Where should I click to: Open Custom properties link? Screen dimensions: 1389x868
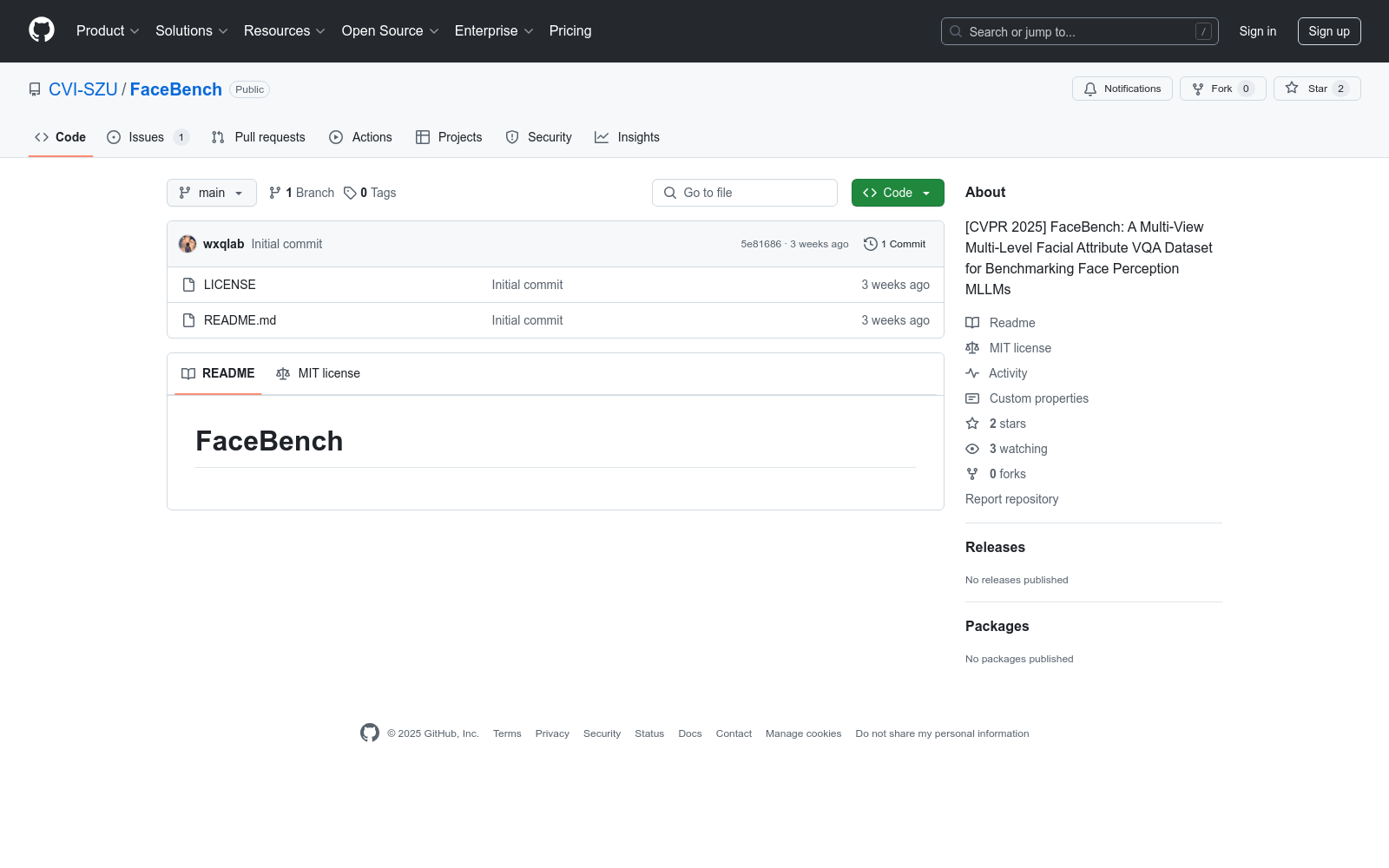click(1027, 398)
